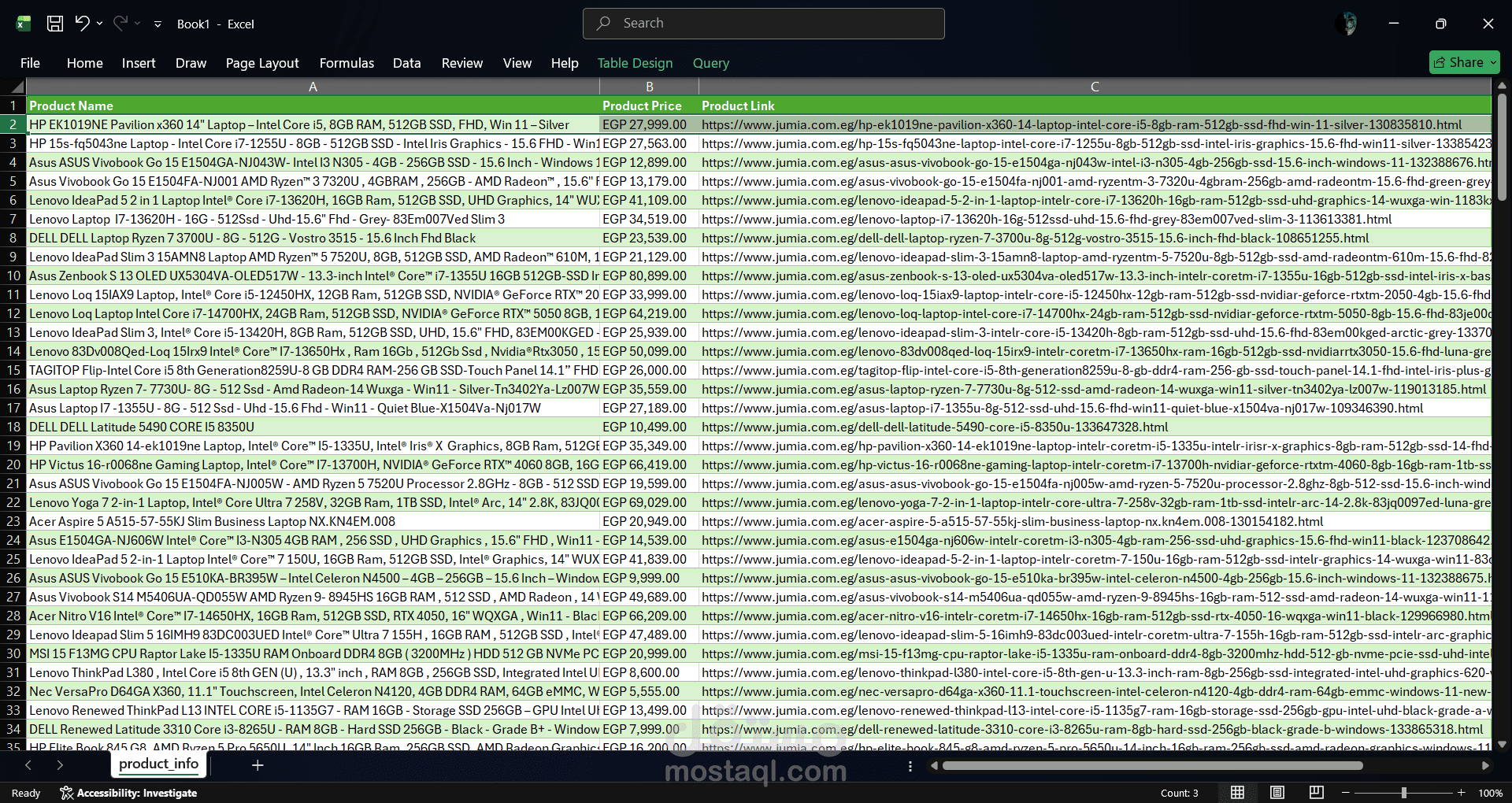1512x803 pixels.
Task: Click Accessibility: Investigate in status bar
Action: pos(129,793)
